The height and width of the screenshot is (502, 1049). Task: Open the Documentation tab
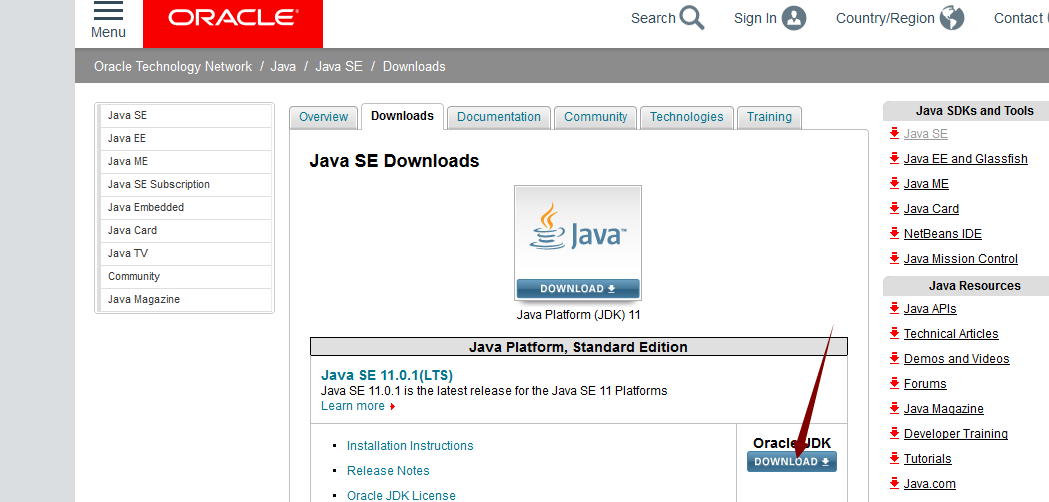click(499, 117)
